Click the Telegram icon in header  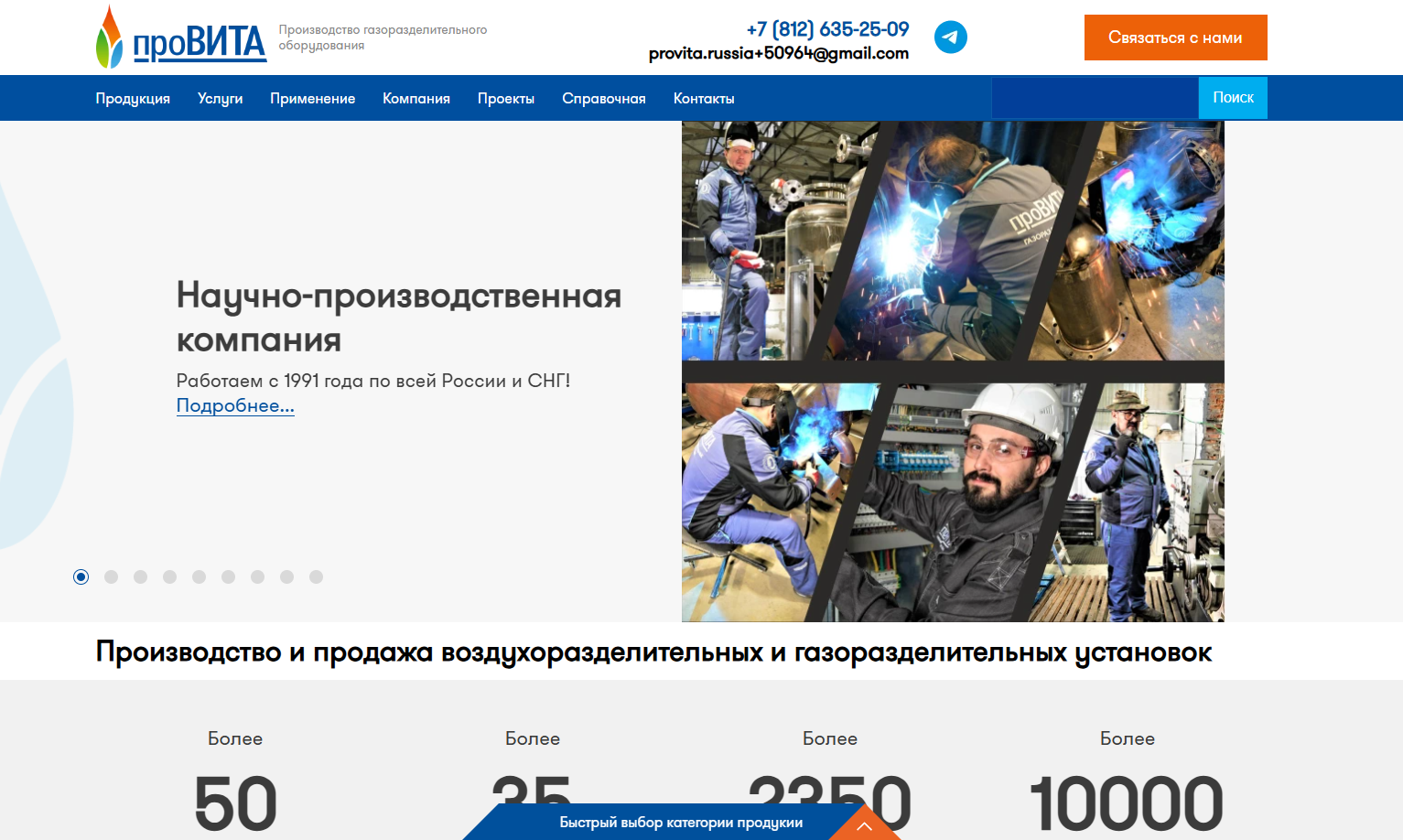tap(950, 38)
